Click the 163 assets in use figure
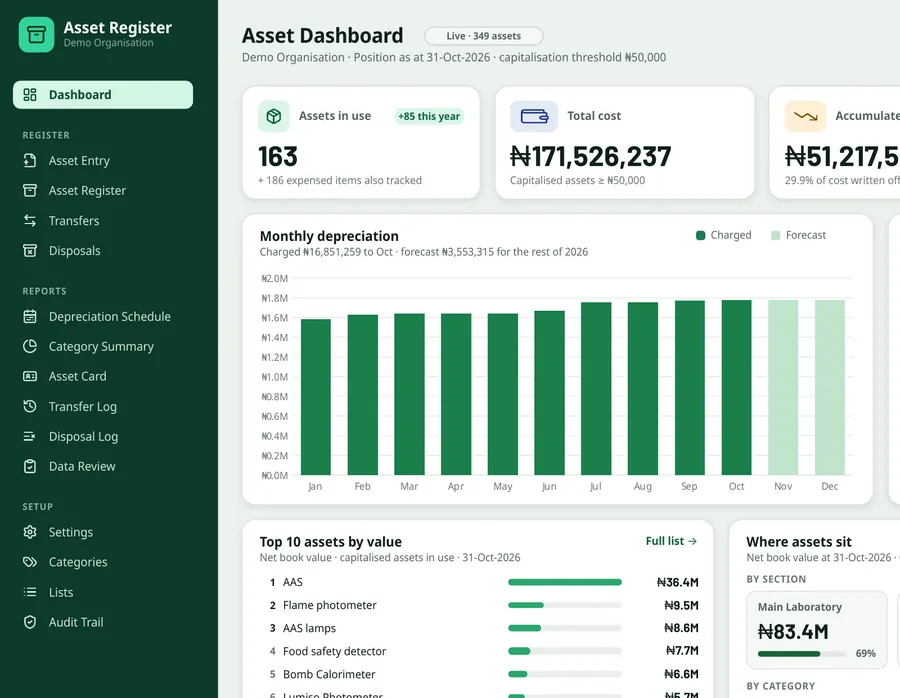 [x=278, y=157]
